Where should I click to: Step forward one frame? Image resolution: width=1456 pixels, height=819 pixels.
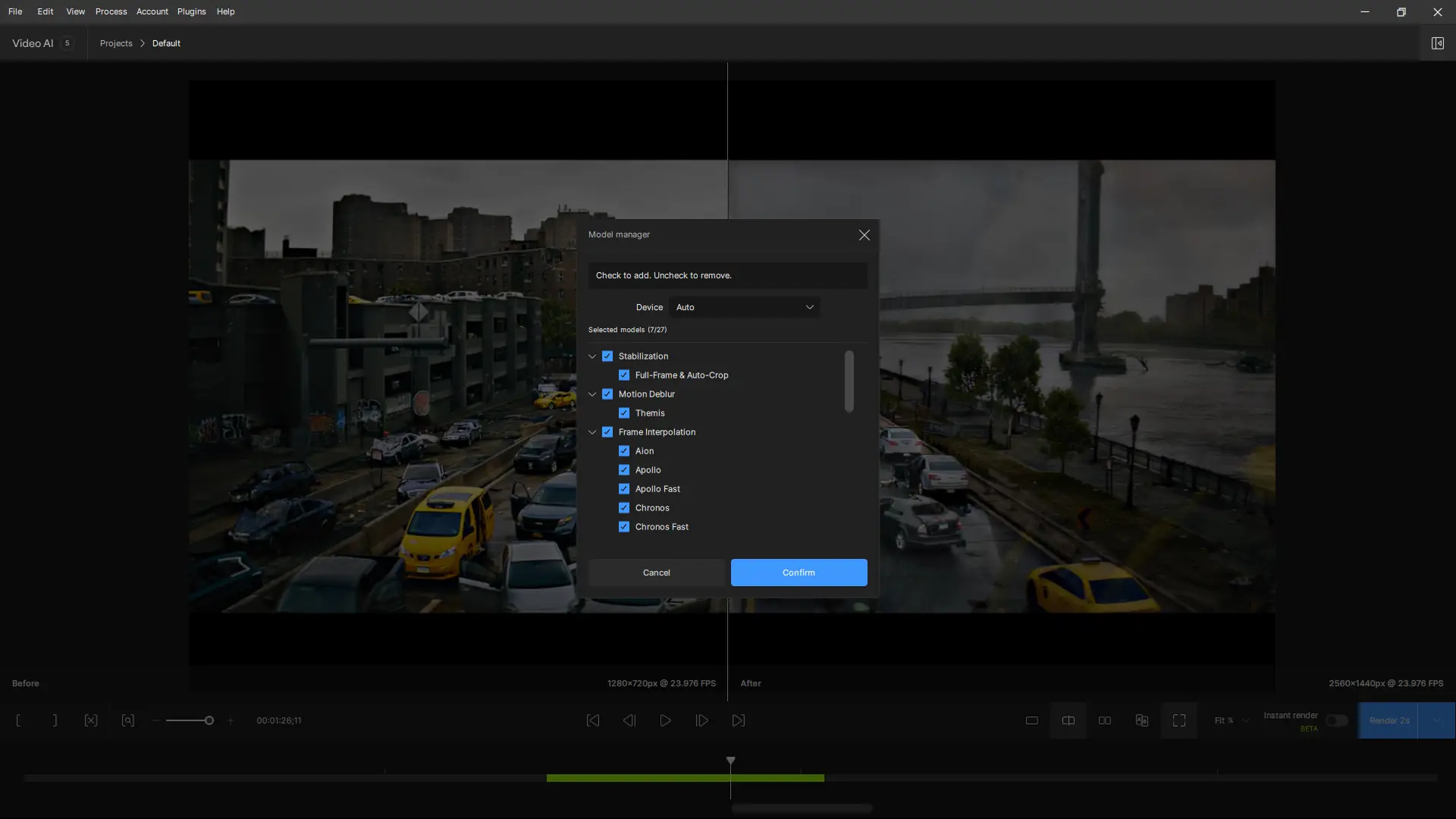(701, 720)
